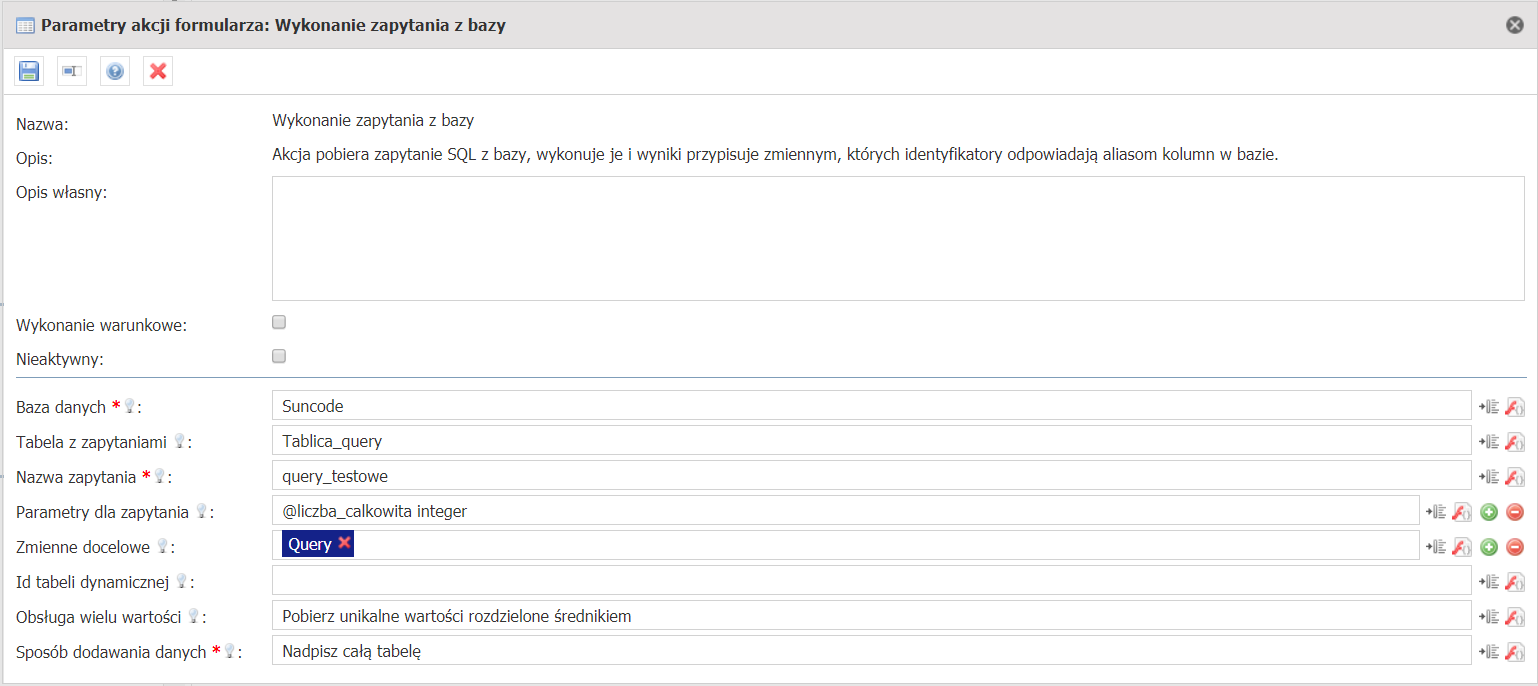Enable the Wykonanie warunkowe checkbox
Screen dimensions: 1538x686
(x=279, y=322)
